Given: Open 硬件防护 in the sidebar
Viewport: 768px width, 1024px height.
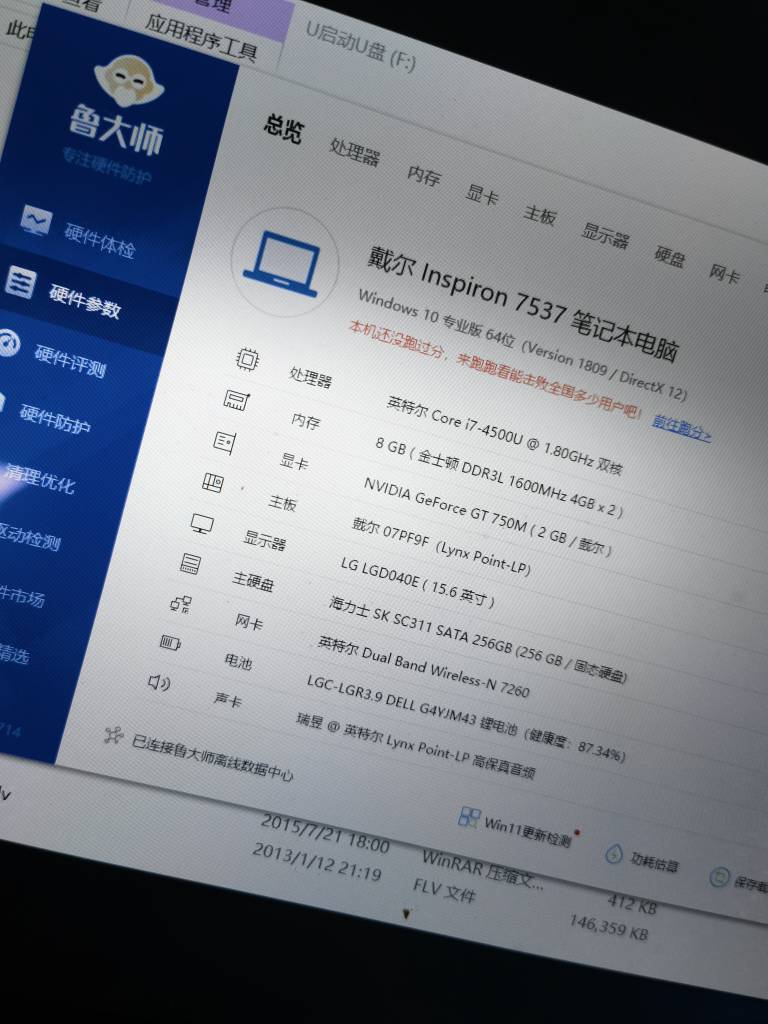Looking at the screenshot, I should click(55, 418).
